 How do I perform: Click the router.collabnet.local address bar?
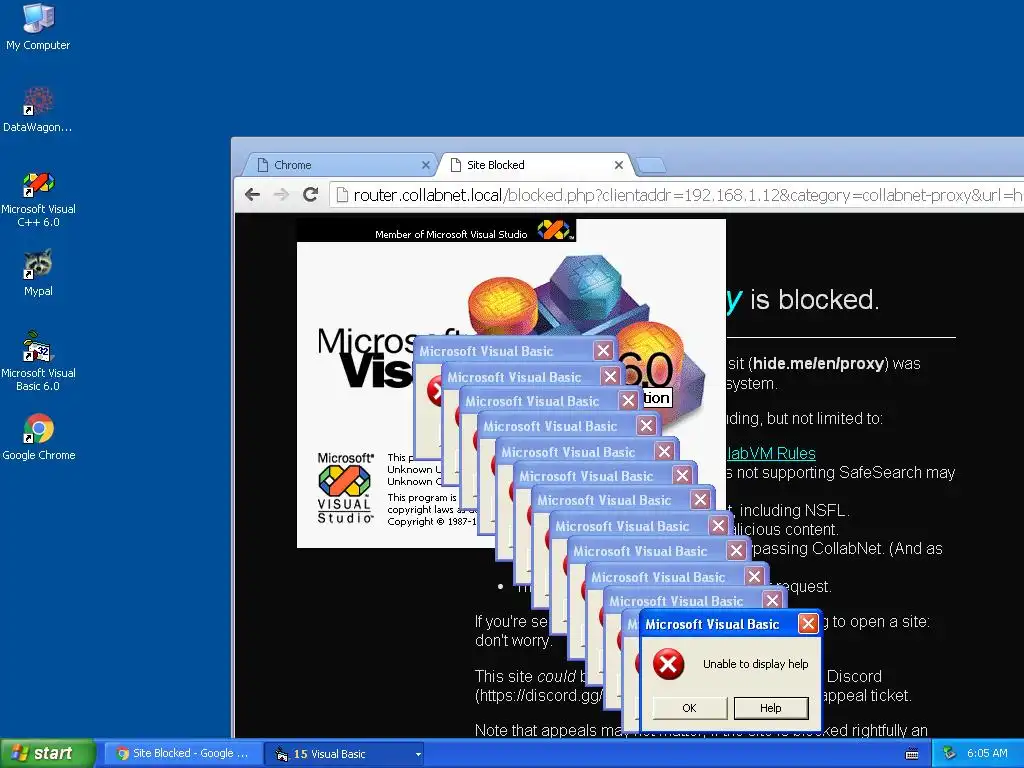pyautogui.click(x=677, y=195)
